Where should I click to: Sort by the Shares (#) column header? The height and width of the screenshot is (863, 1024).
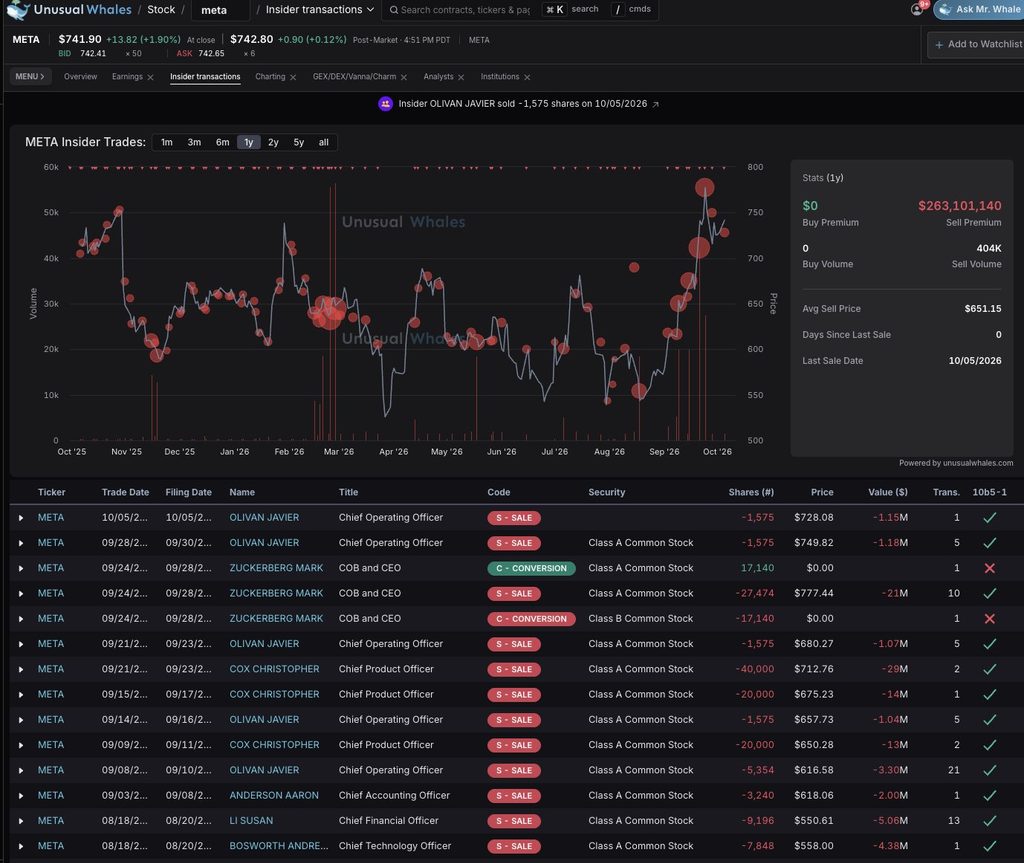pos(751,493)
